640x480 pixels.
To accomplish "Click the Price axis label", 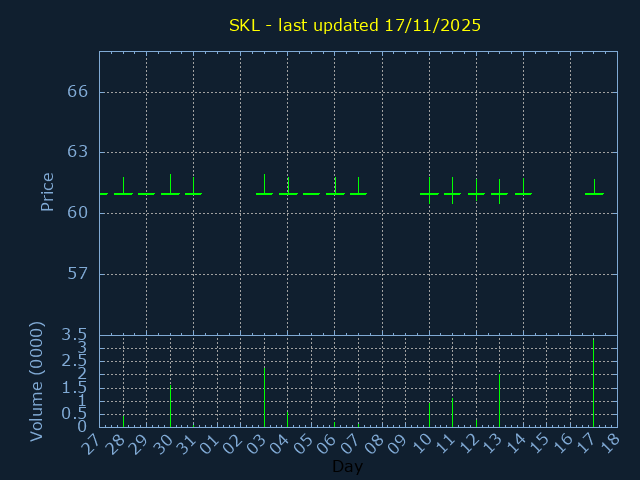I will [x=47, y=192].
